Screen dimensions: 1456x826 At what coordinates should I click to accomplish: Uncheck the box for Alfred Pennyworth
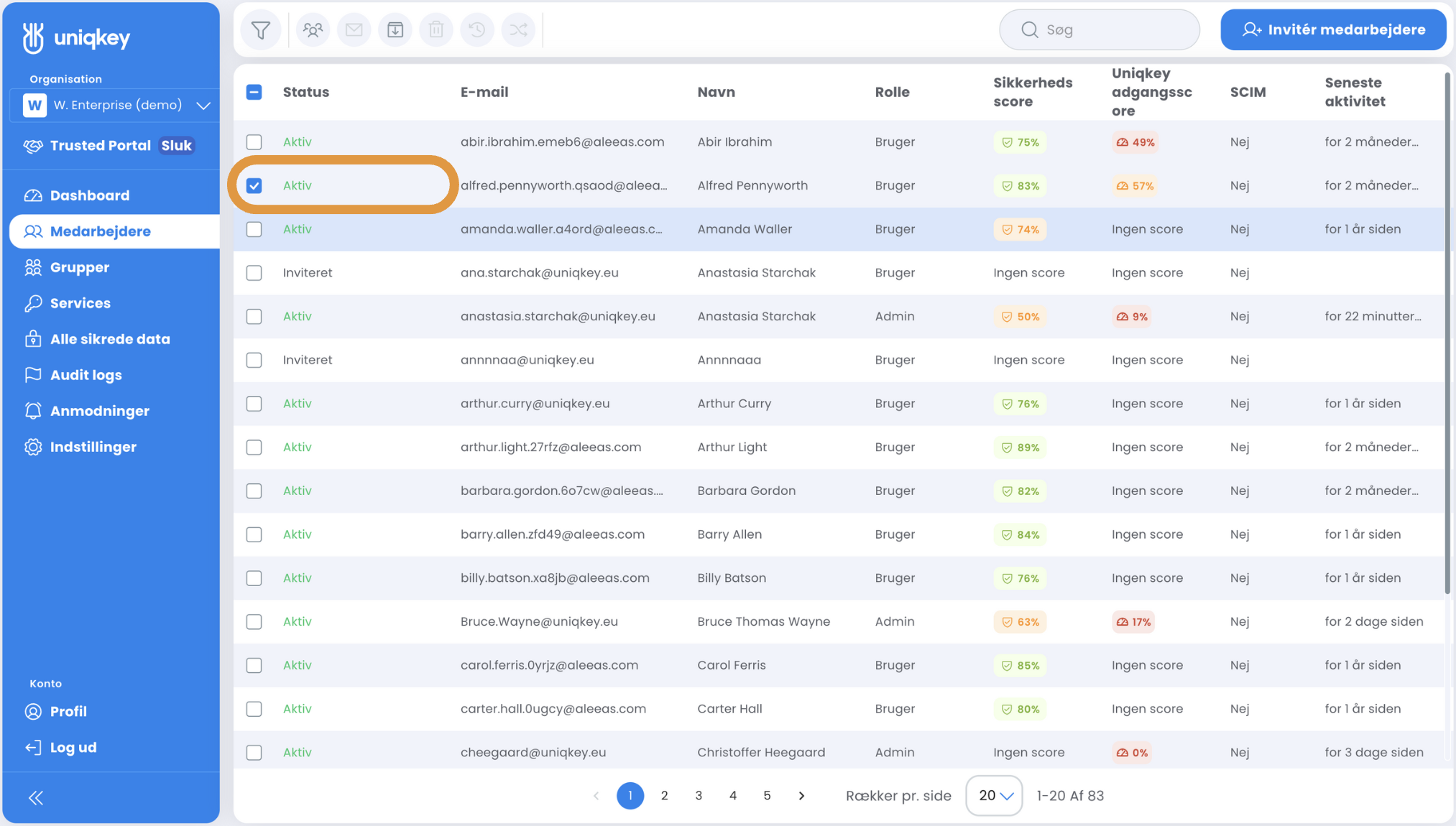point(254,186)
